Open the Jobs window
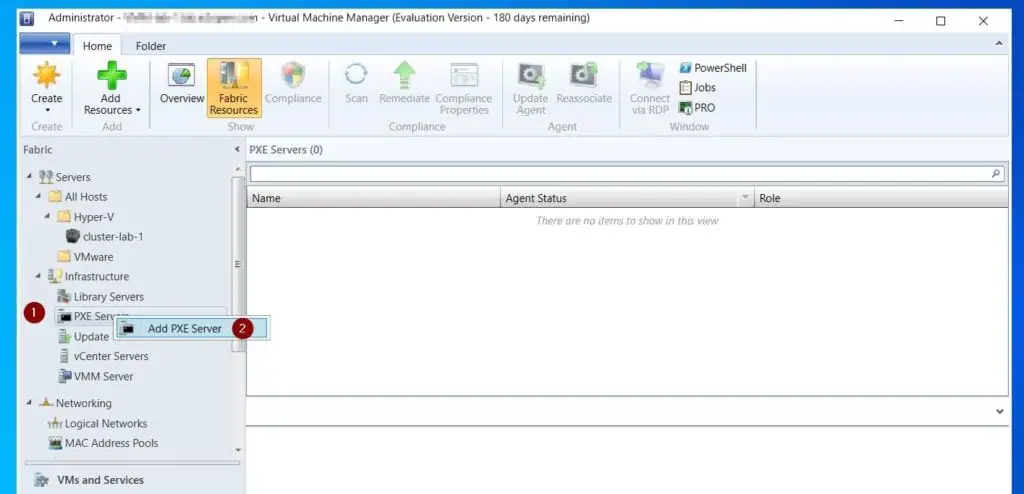This screenshot has width=1024, height=494. point(697,88)
